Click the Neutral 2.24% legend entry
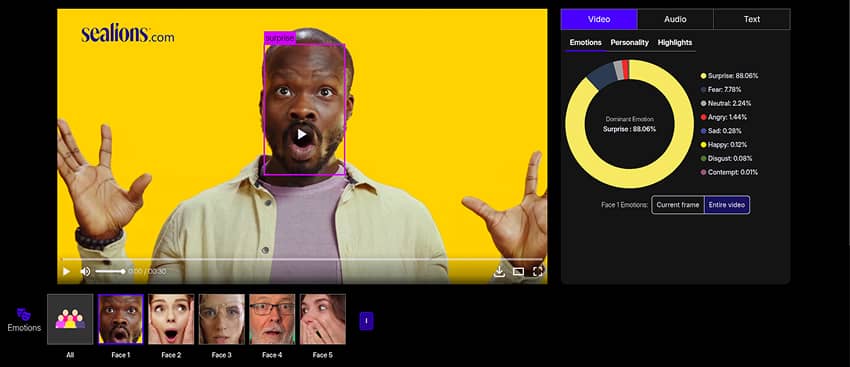The height and width of the screenshot is (367, 850). point(725,103)
